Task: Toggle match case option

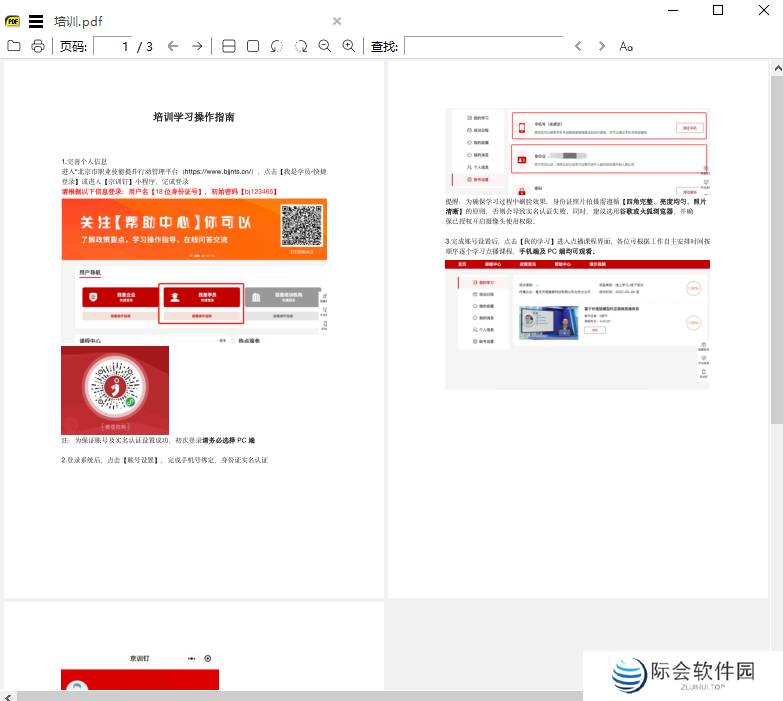Action: 626,46
